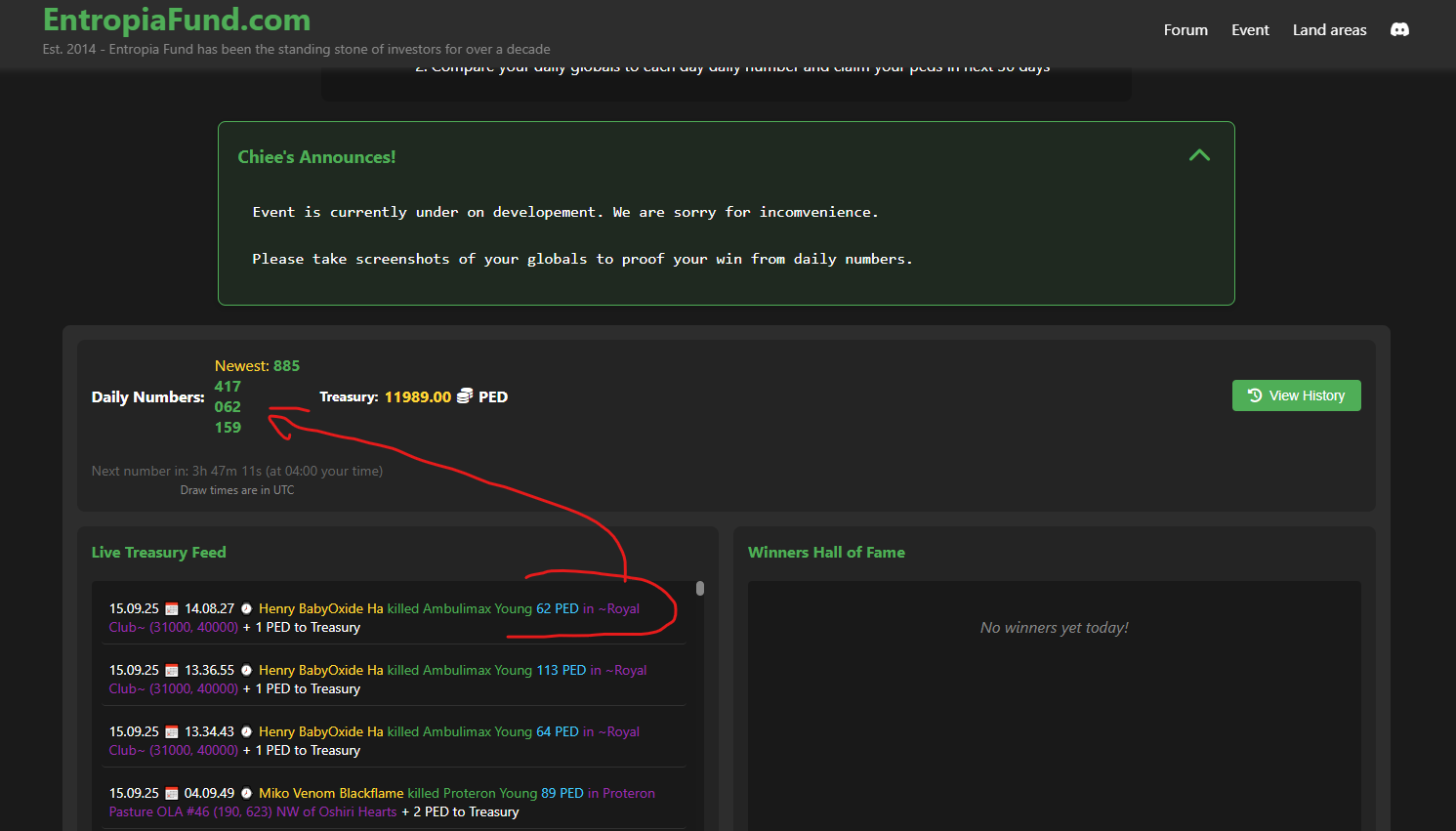This screenshot has width=1456, height=831.
Task: Click the coin stack icon beside Treasury
Action: (x=465, y=396)
